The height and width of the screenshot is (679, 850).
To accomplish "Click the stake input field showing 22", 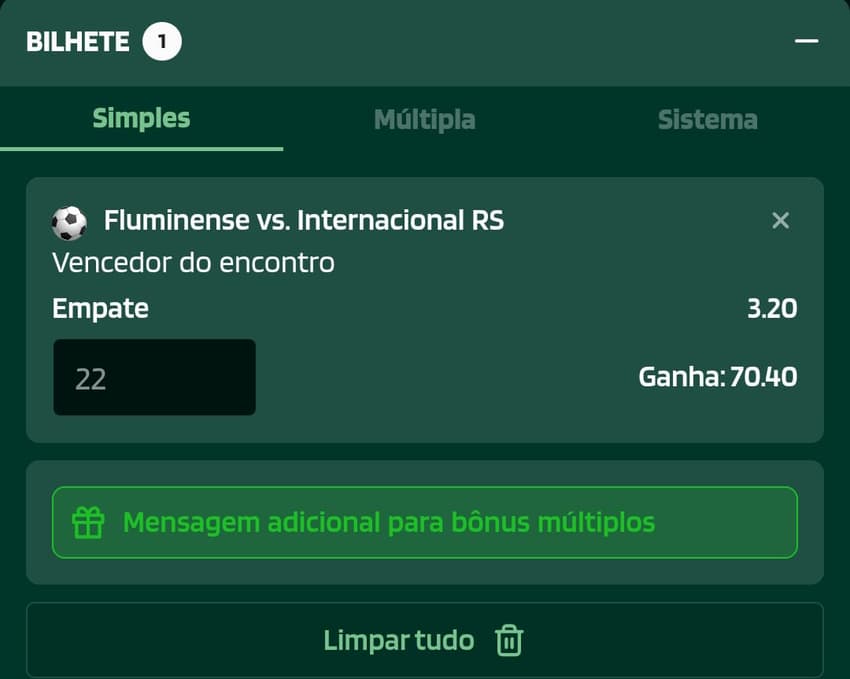I will tap(154, 377).
